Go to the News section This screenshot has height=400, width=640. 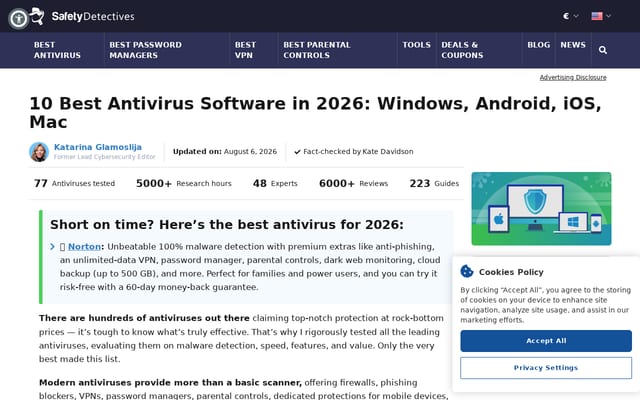pyautogui.click(x=573, y=45)
